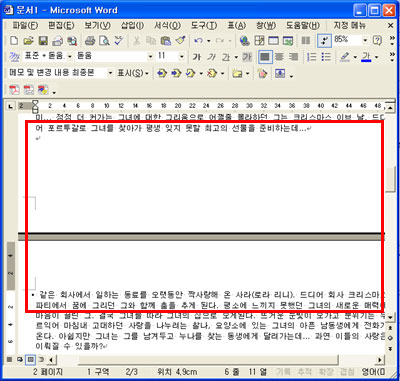Open the 파일(F) menu
Image resolution: width=400 pixels, height=381 pixels.
pyautogui.click(x=25, y=25)
